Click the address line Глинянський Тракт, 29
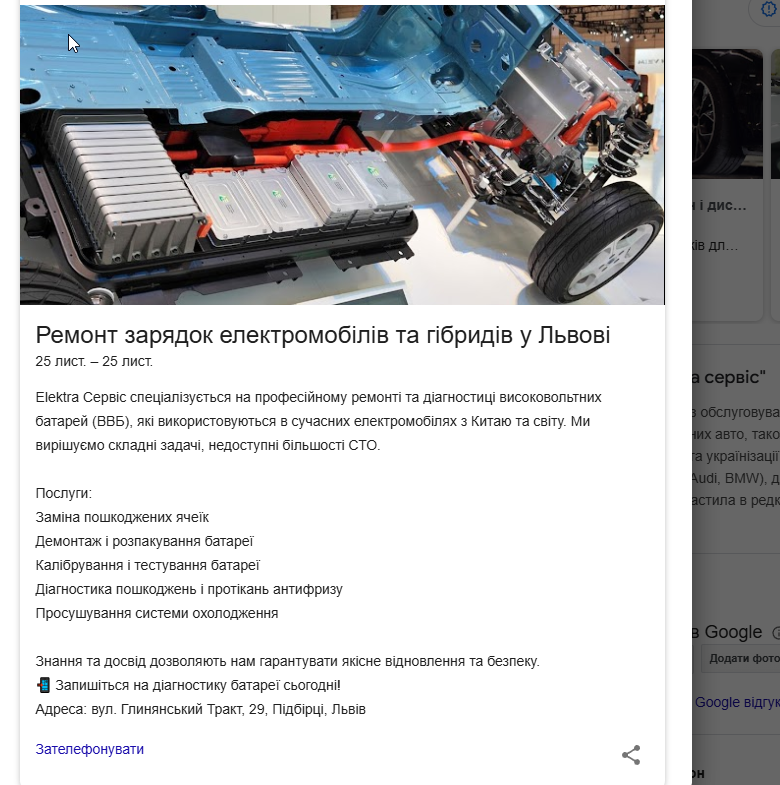 point(200,709)
